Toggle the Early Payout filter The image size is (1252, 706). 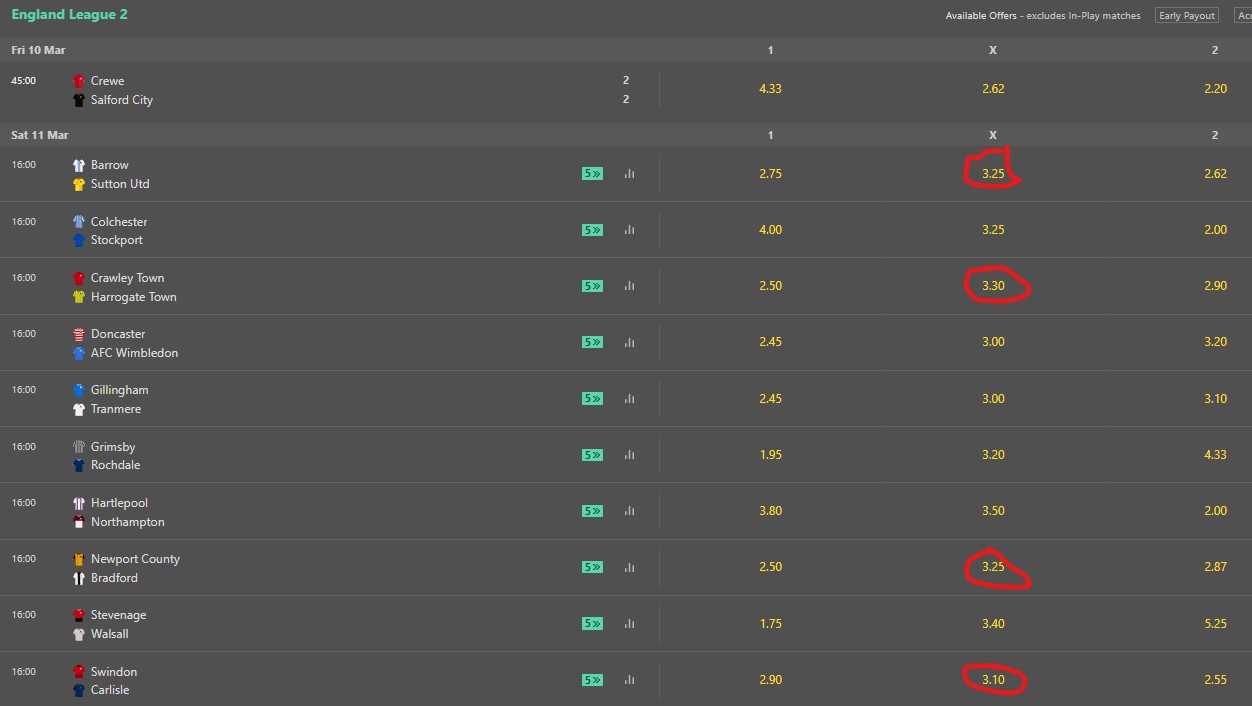click(x=1187, y=16)
